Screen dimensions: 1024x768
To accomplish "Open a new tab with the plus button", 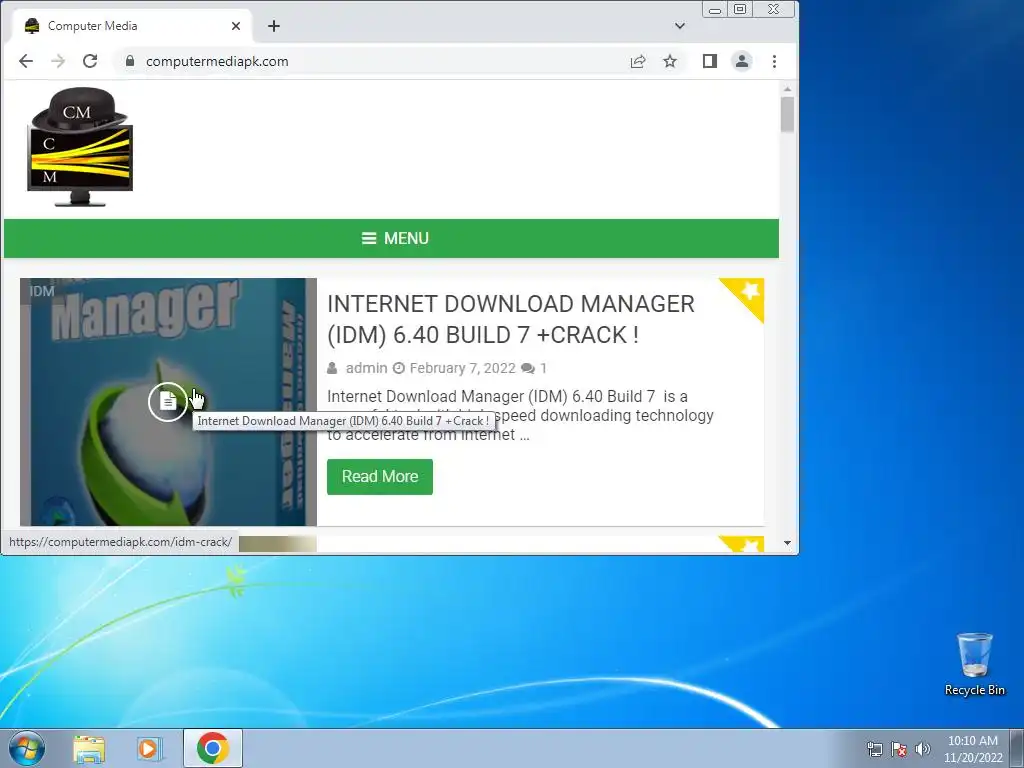I will 274,26.
